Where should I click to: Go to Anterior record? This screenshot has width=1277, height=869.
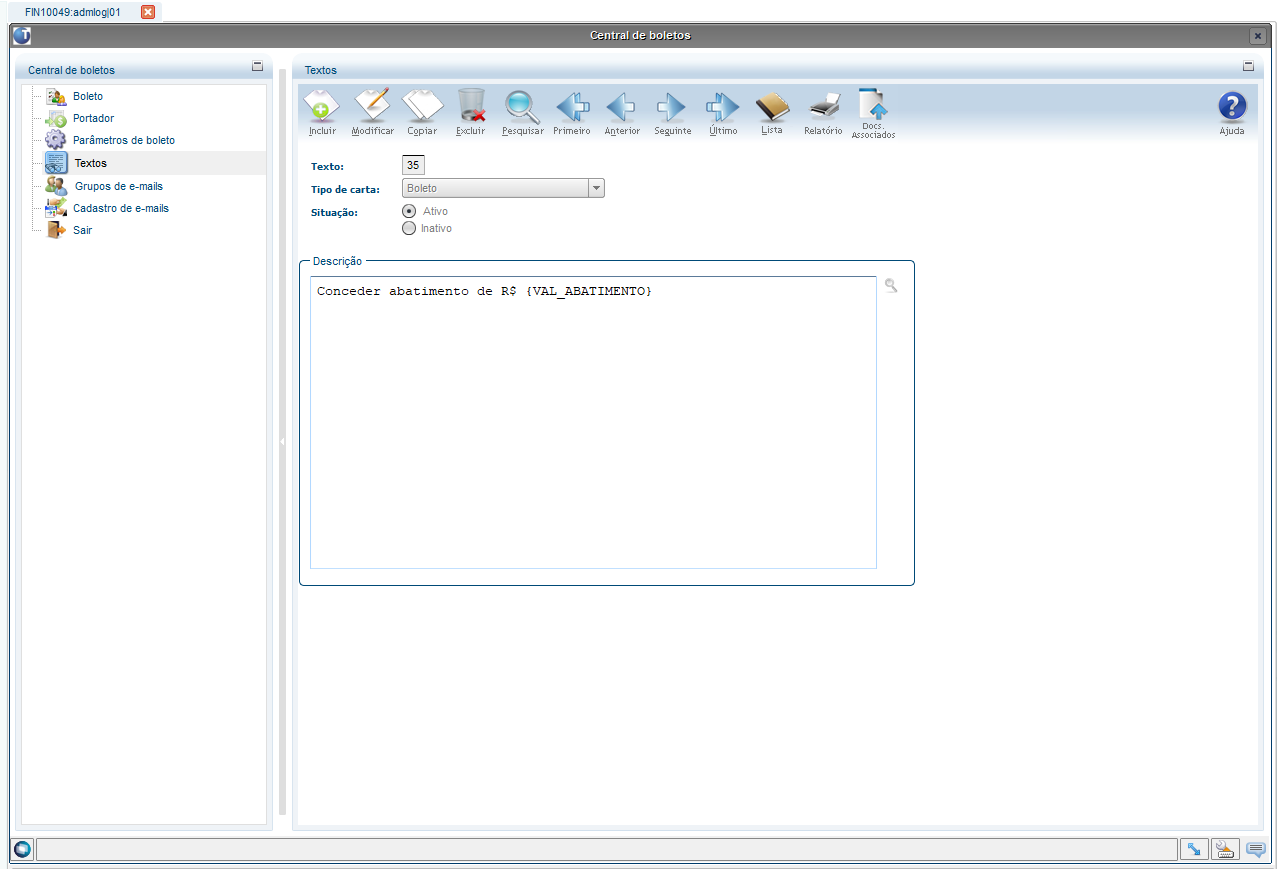click(622, 106)
